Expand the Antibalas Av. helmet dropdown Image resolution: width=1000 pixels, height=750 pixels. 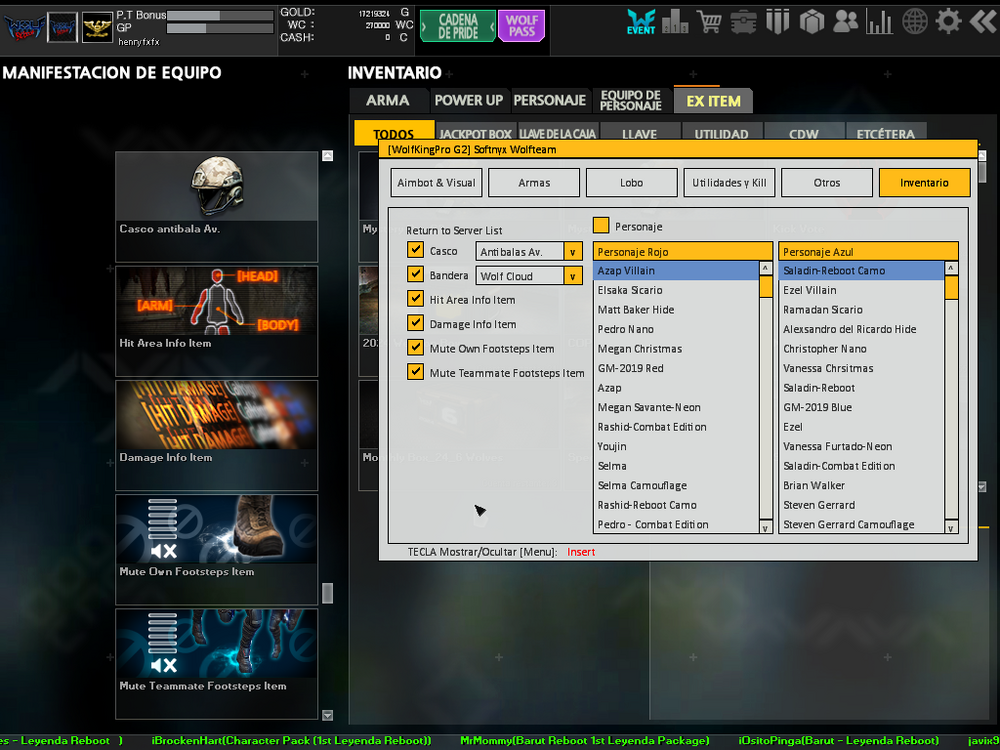[573, 252]
